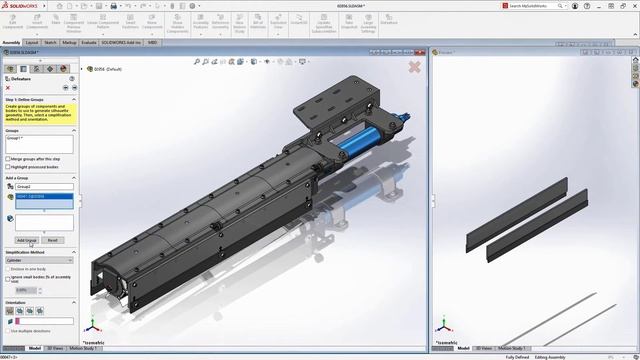The width and height of the screenshot is (640, 360).
Task: Select the third orientation direction button
Action: (x=29, y=311)
